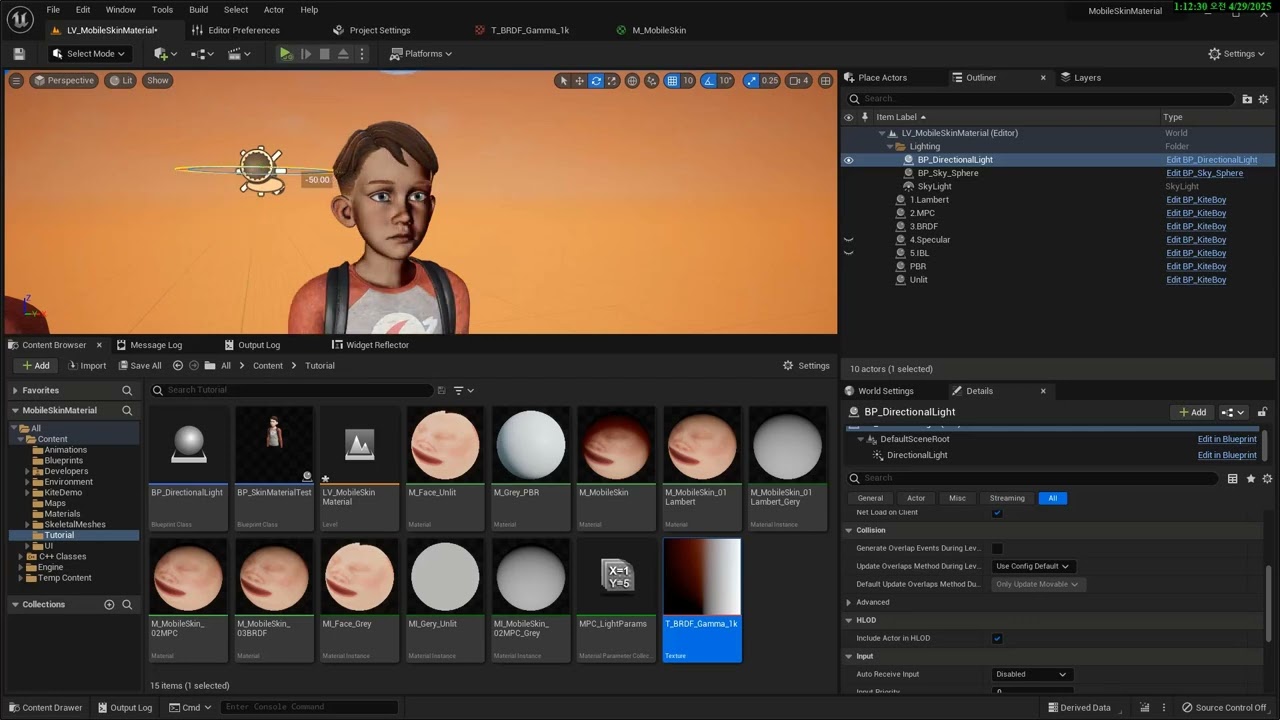The height and width of the screenshot is (720, 1280).
Task: Open the Content Drawer in the status bar
Action: [45, 707]
